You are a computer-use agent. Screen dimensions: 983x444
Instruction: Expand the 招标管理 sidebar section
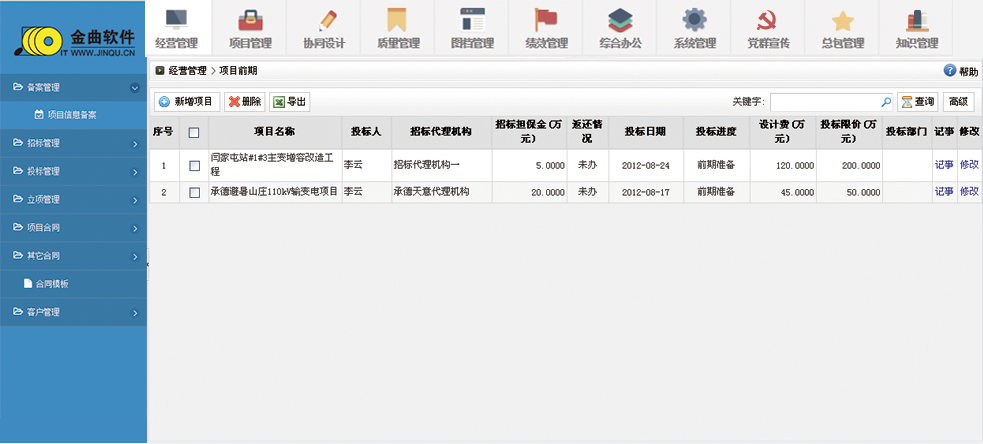click(134, 144)
